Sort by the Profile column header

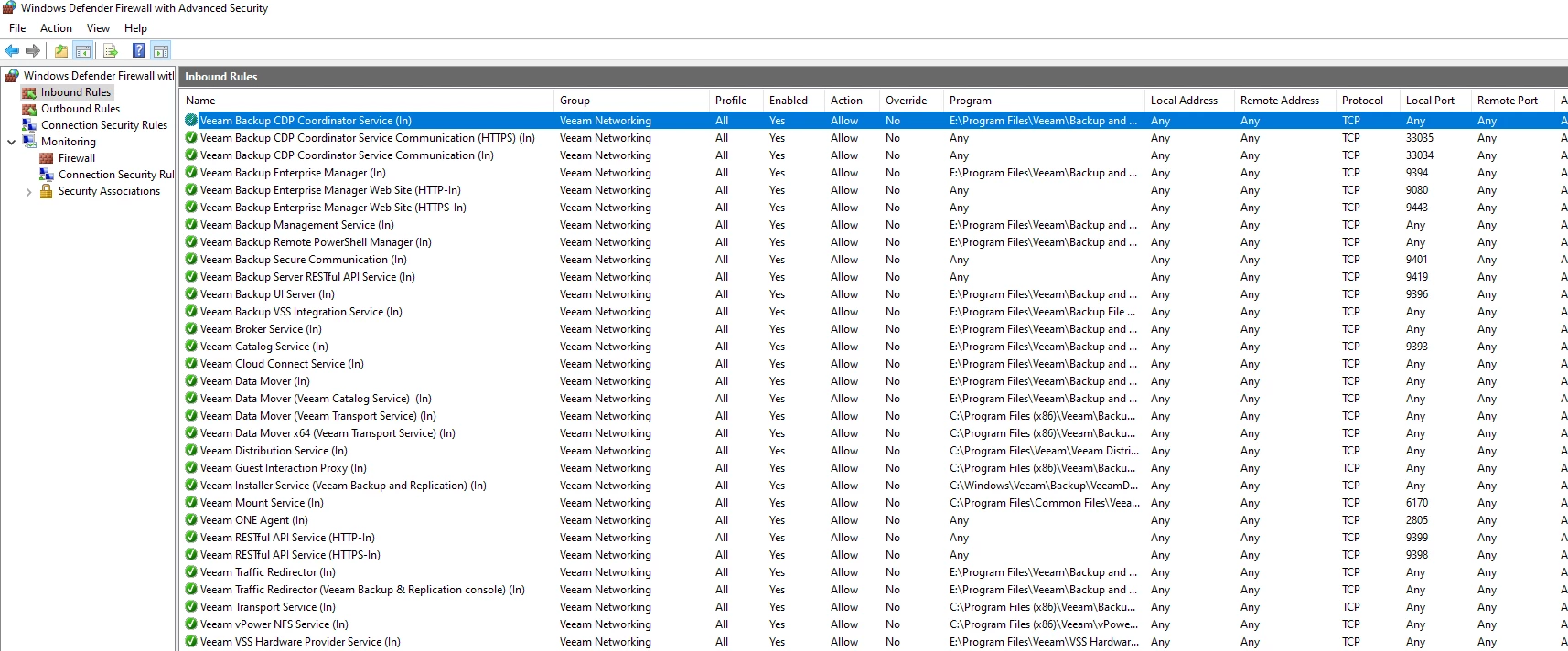[736, 101]
